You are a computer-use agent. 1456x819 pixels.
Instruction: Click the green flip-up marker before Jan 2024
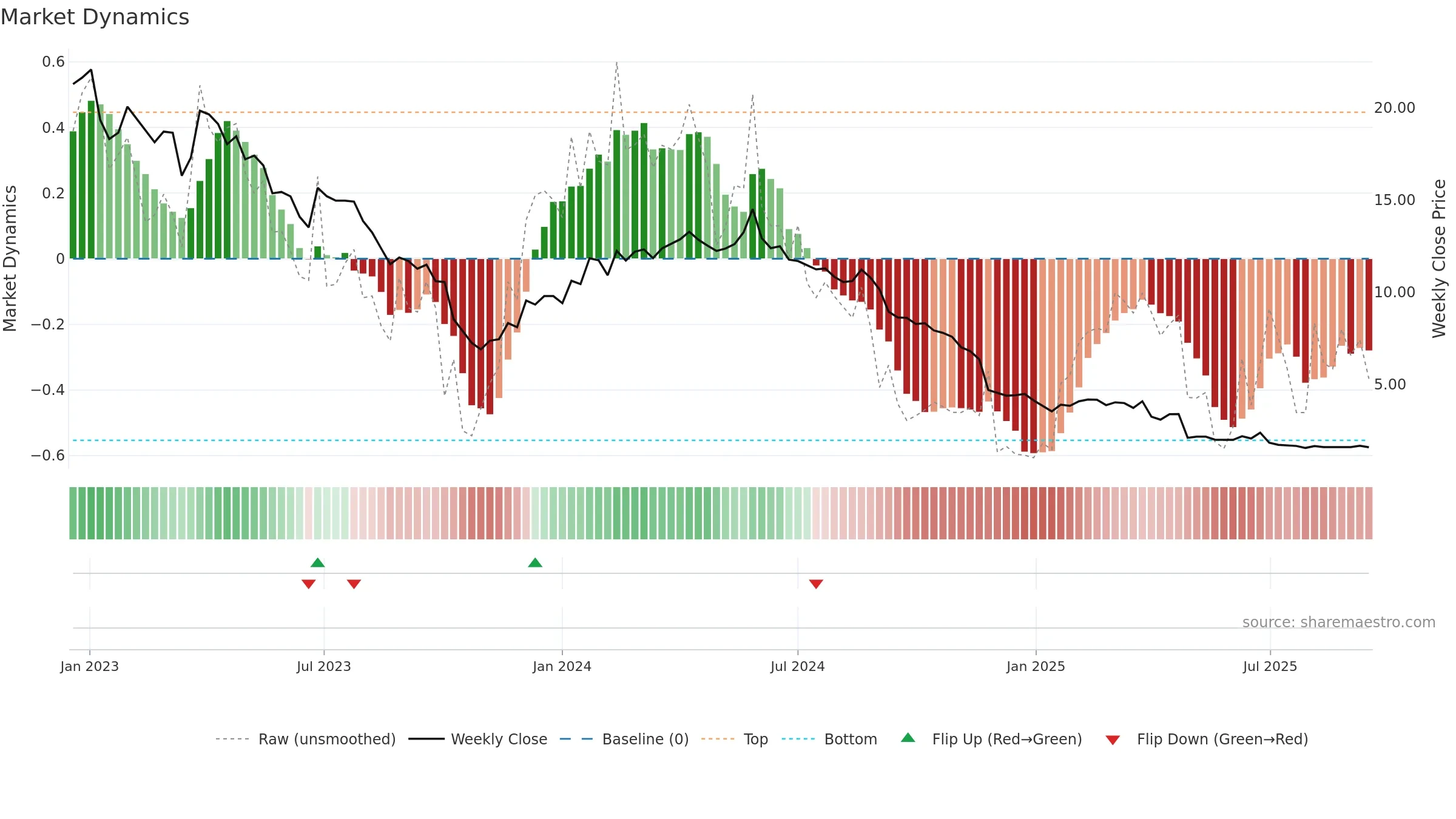tap(535, 562)
